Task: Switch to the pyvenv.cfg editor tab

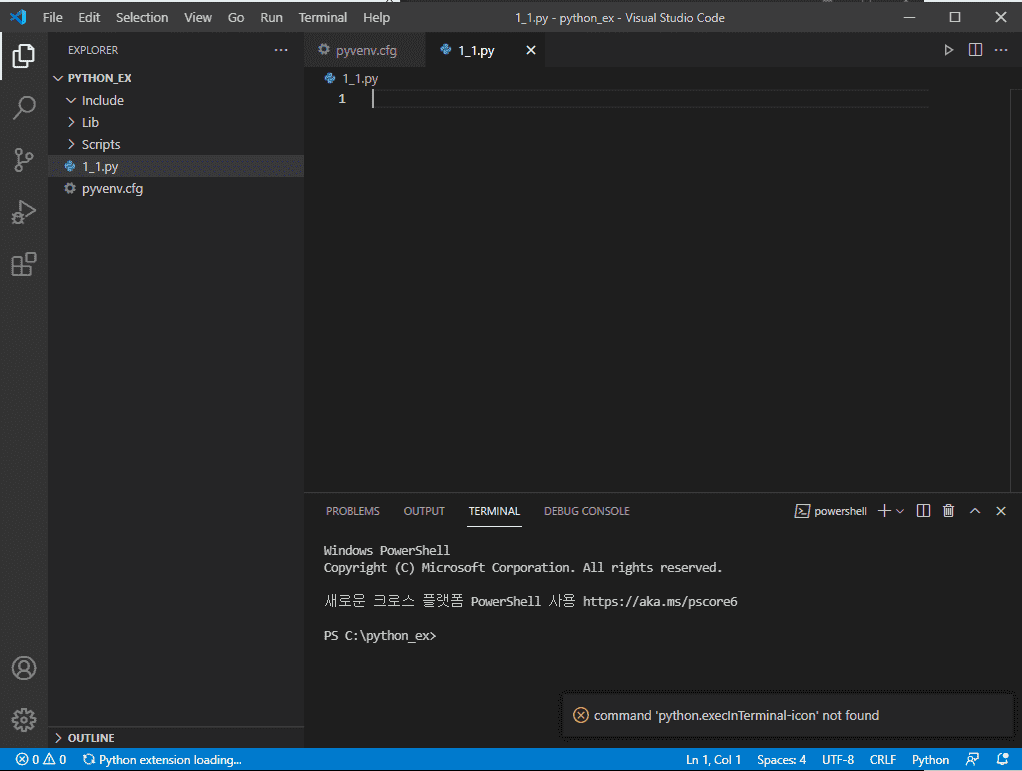Action: pos(365,50)
